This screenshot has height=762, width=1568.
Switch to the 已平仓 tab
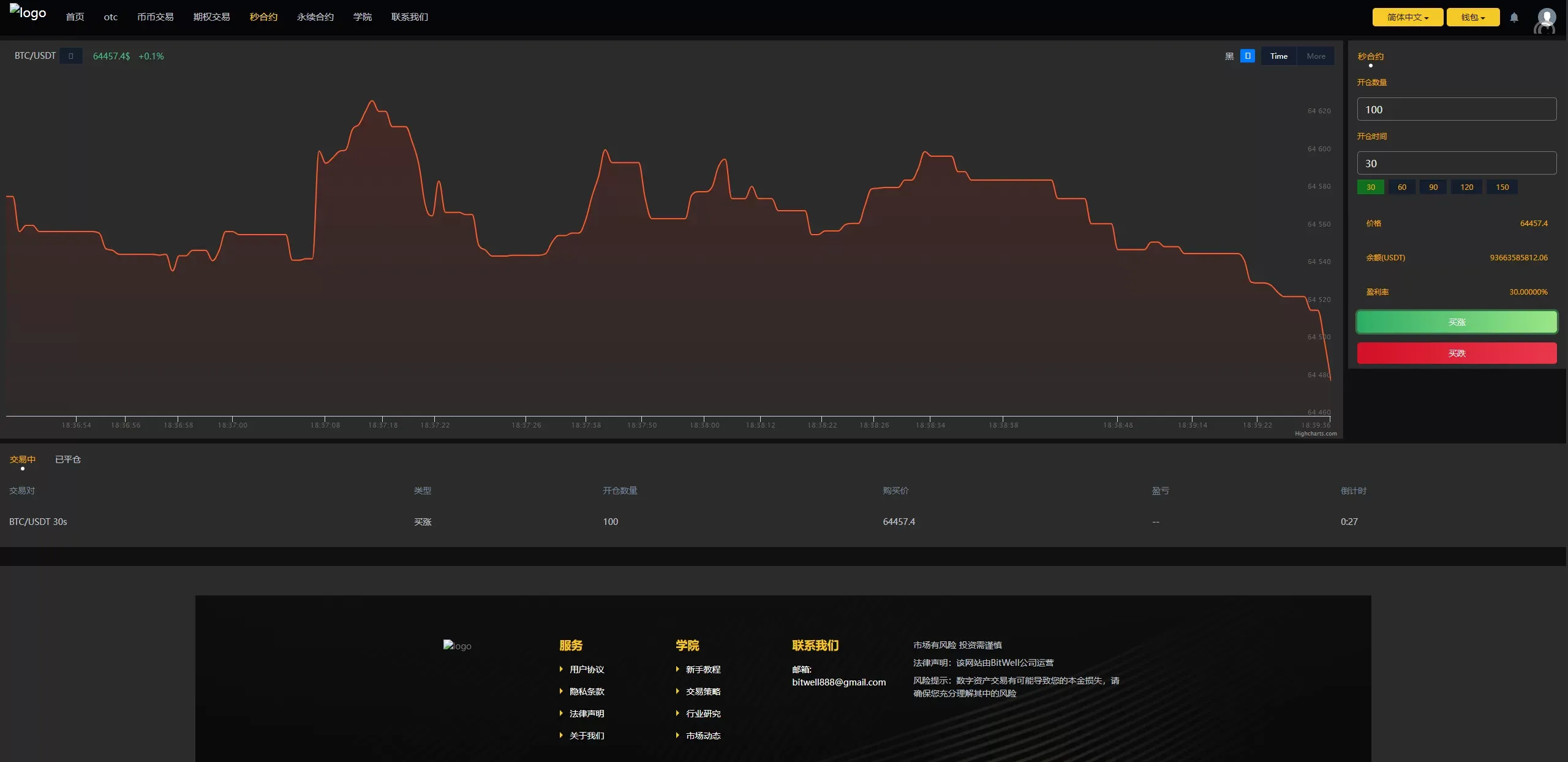tap(68, 459)
